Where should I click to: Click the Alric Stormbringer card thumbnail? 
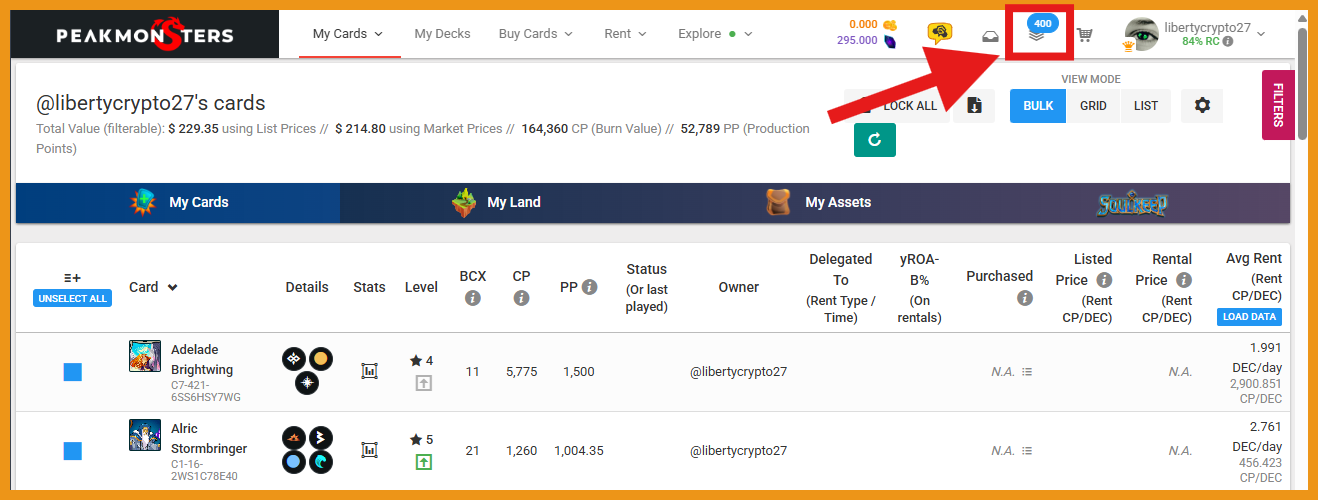145,435
